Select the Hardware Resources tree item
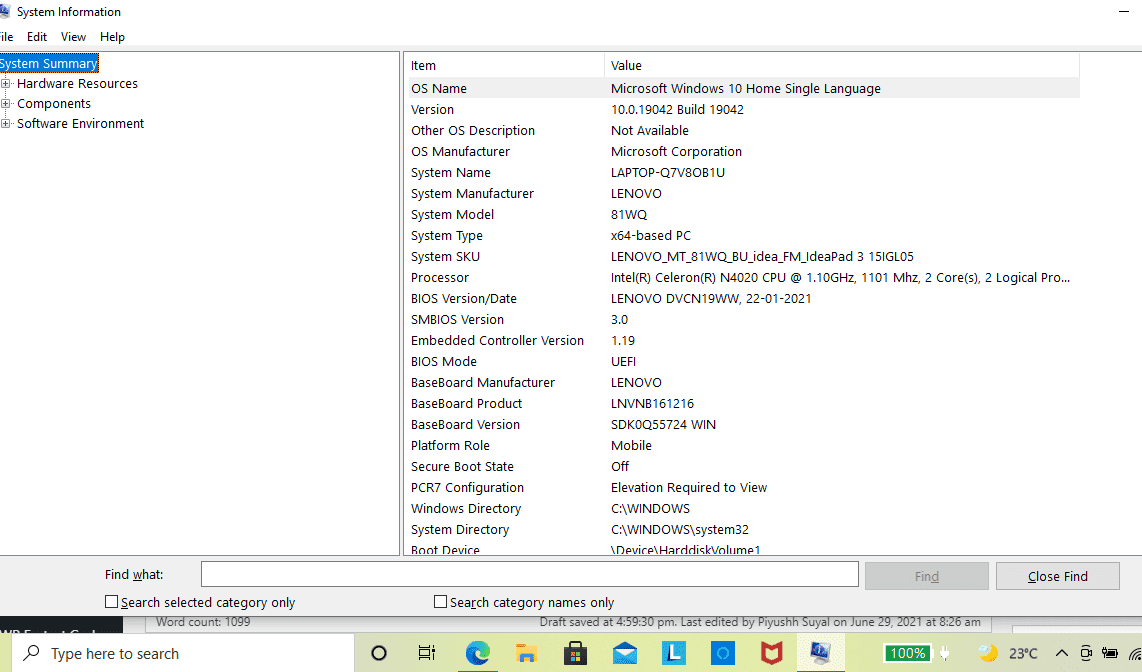 click(x=77, y=84)
